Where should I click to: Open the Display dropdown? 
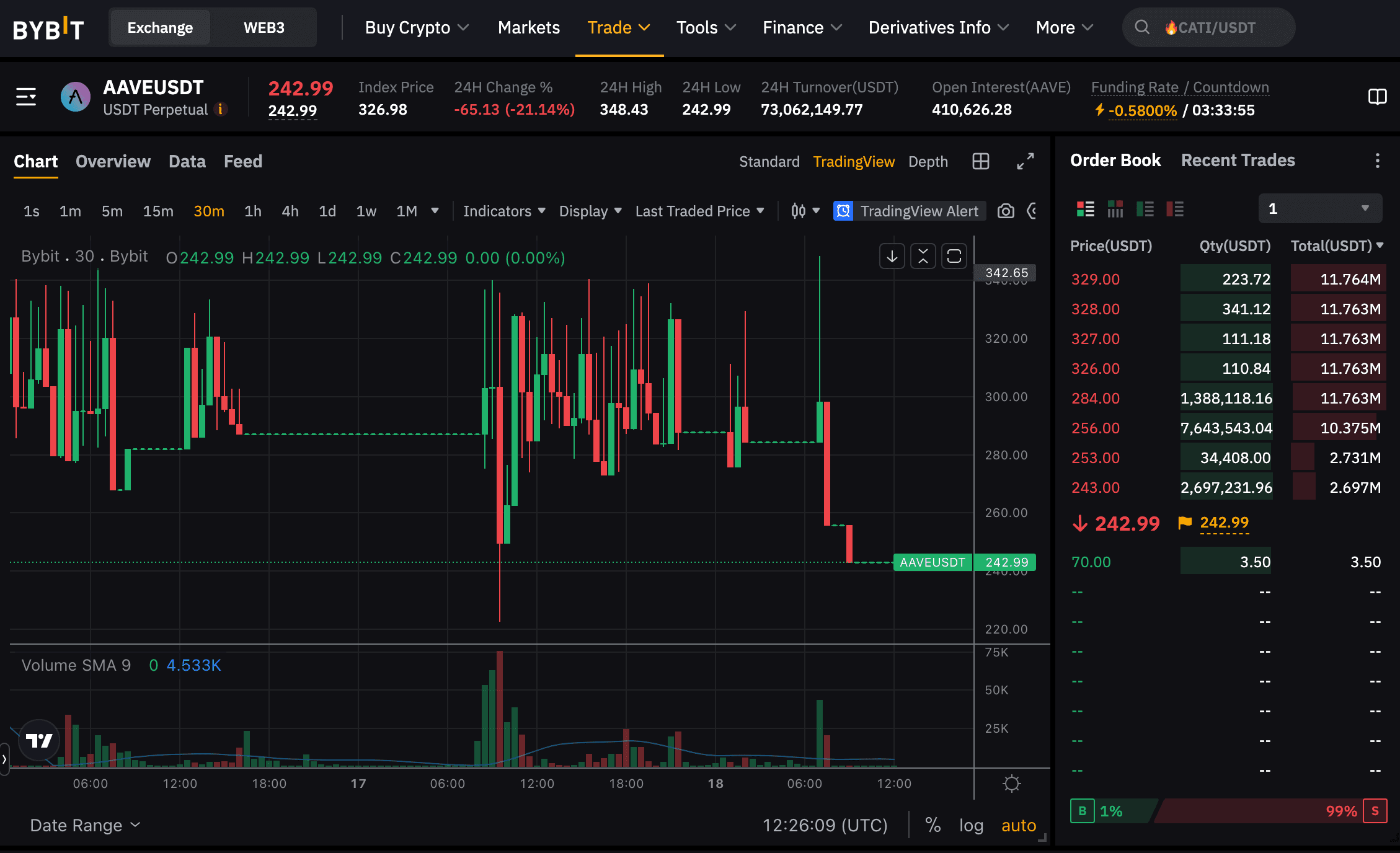point(590,211)
